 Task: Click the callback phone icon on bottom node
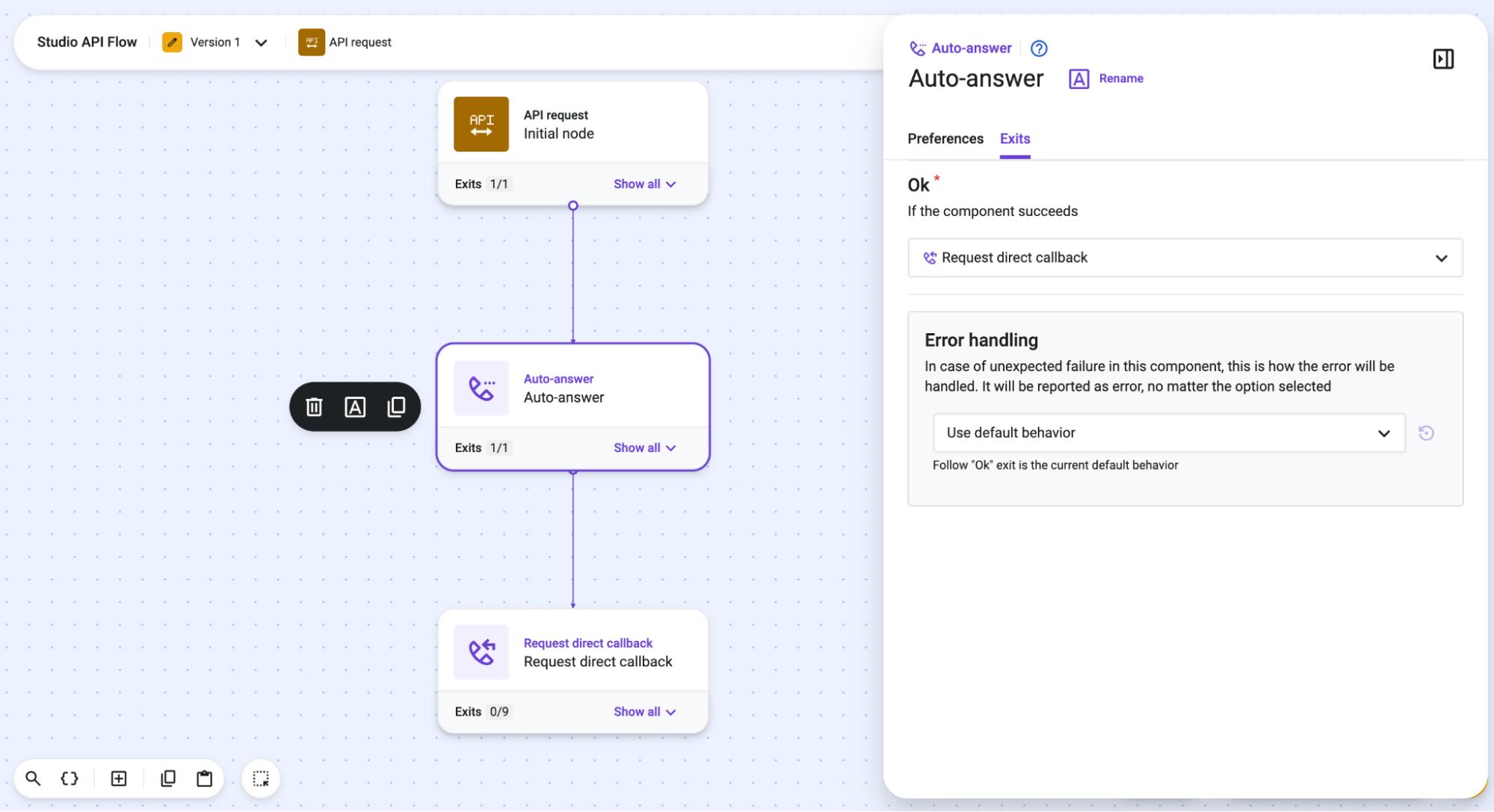click(481, 652)
